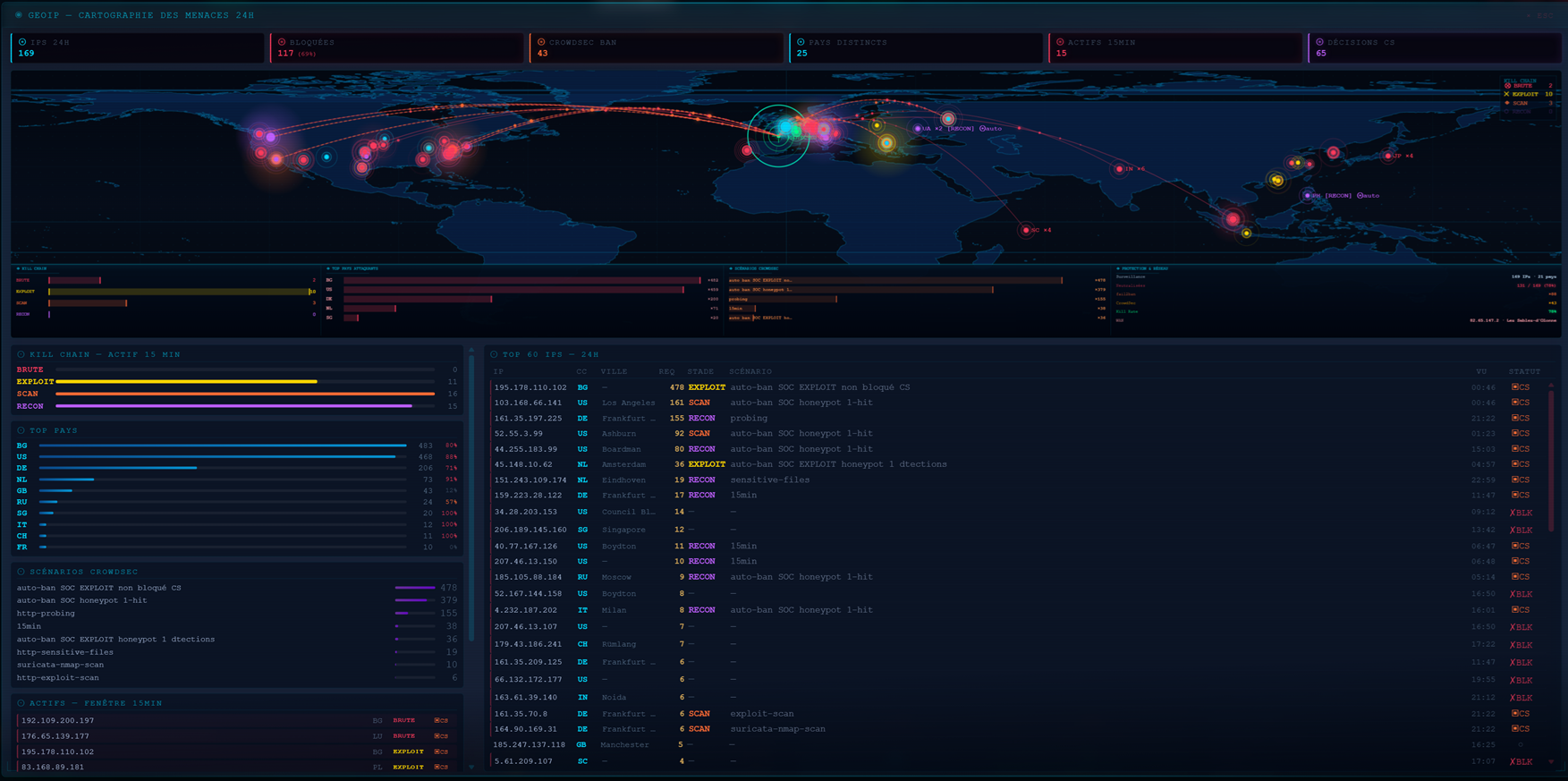Viewport: 1568px width, 781px height.
Task: Click the EXPLOIT yellow kill chain bar
Action: tap(186, 381)
